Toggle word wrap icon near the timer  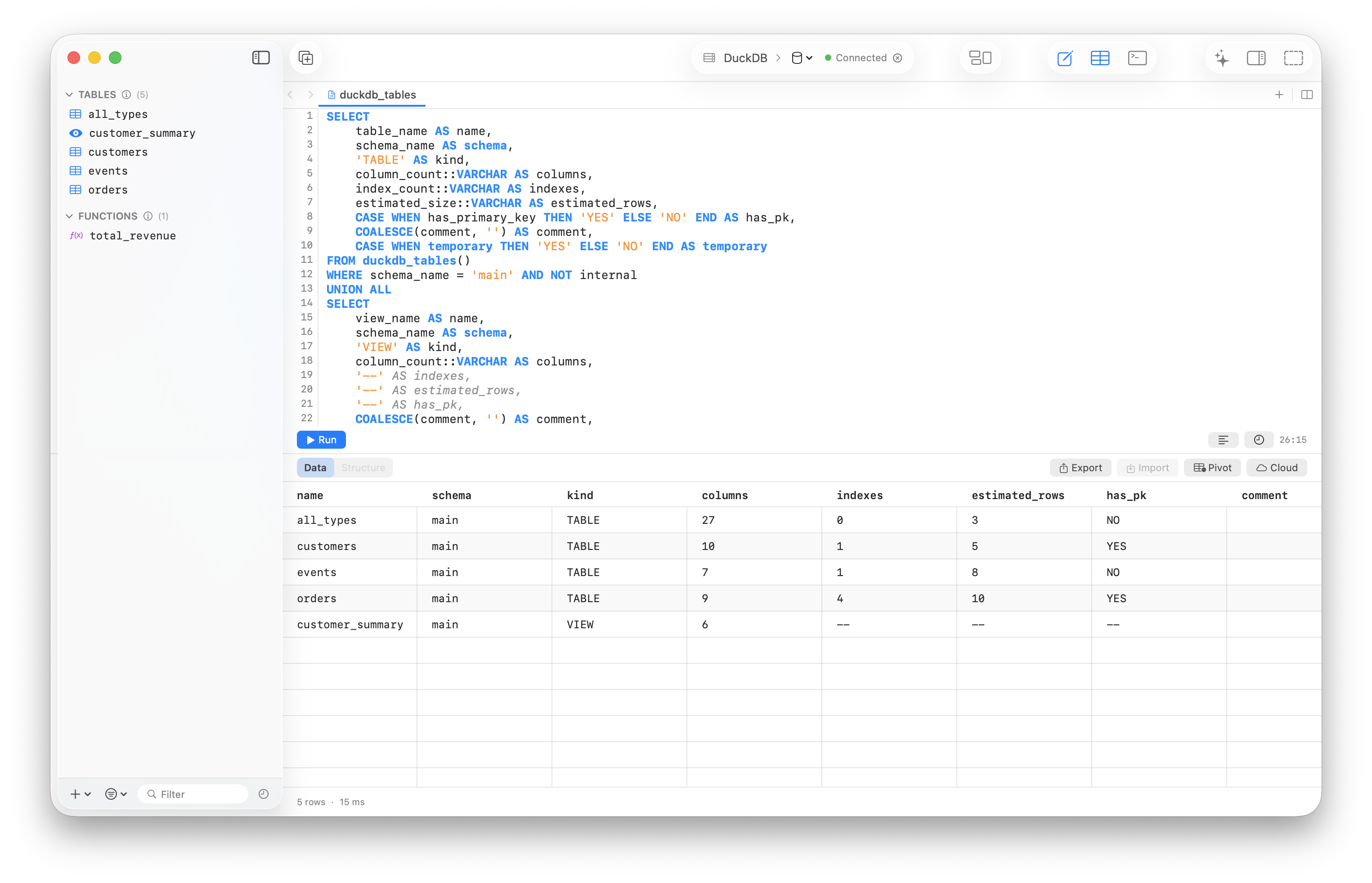pos(1224,440)
